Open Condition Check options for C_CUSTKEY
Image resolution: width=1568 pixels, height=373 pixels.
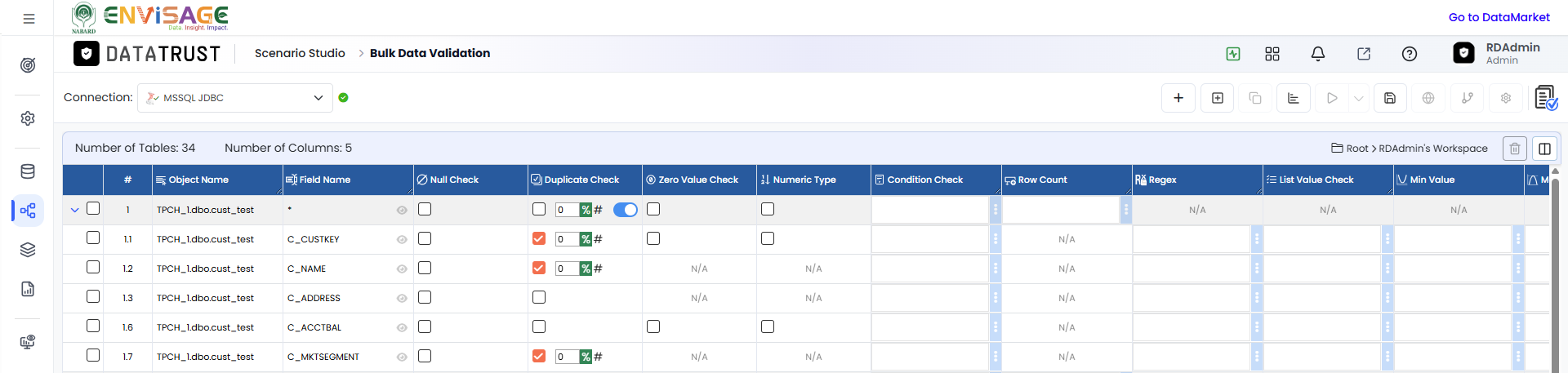[996, 239]
